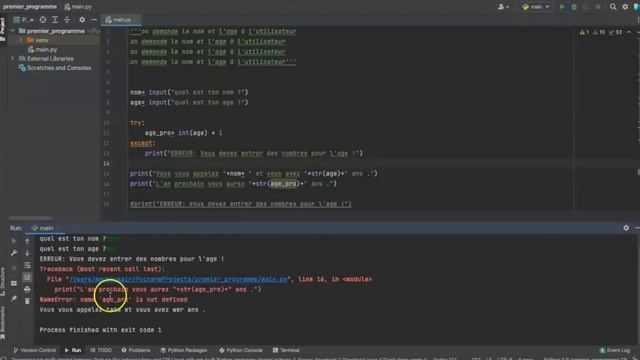Select Scratches and Consoles item
Viewport: 640px width, 360px height.
[x=55, y=68]
